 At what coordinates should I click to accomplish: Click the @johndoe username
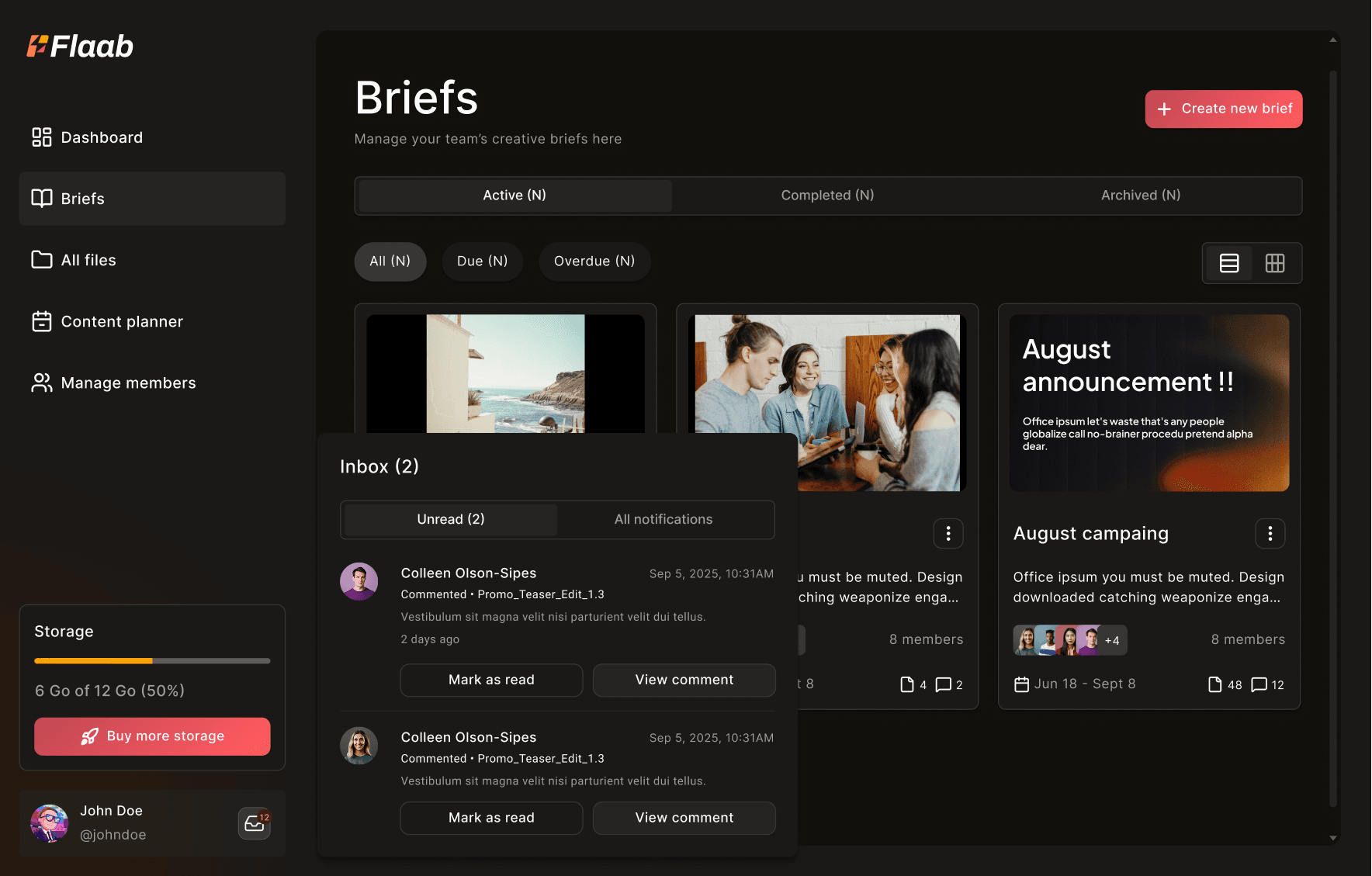[113, 835]
